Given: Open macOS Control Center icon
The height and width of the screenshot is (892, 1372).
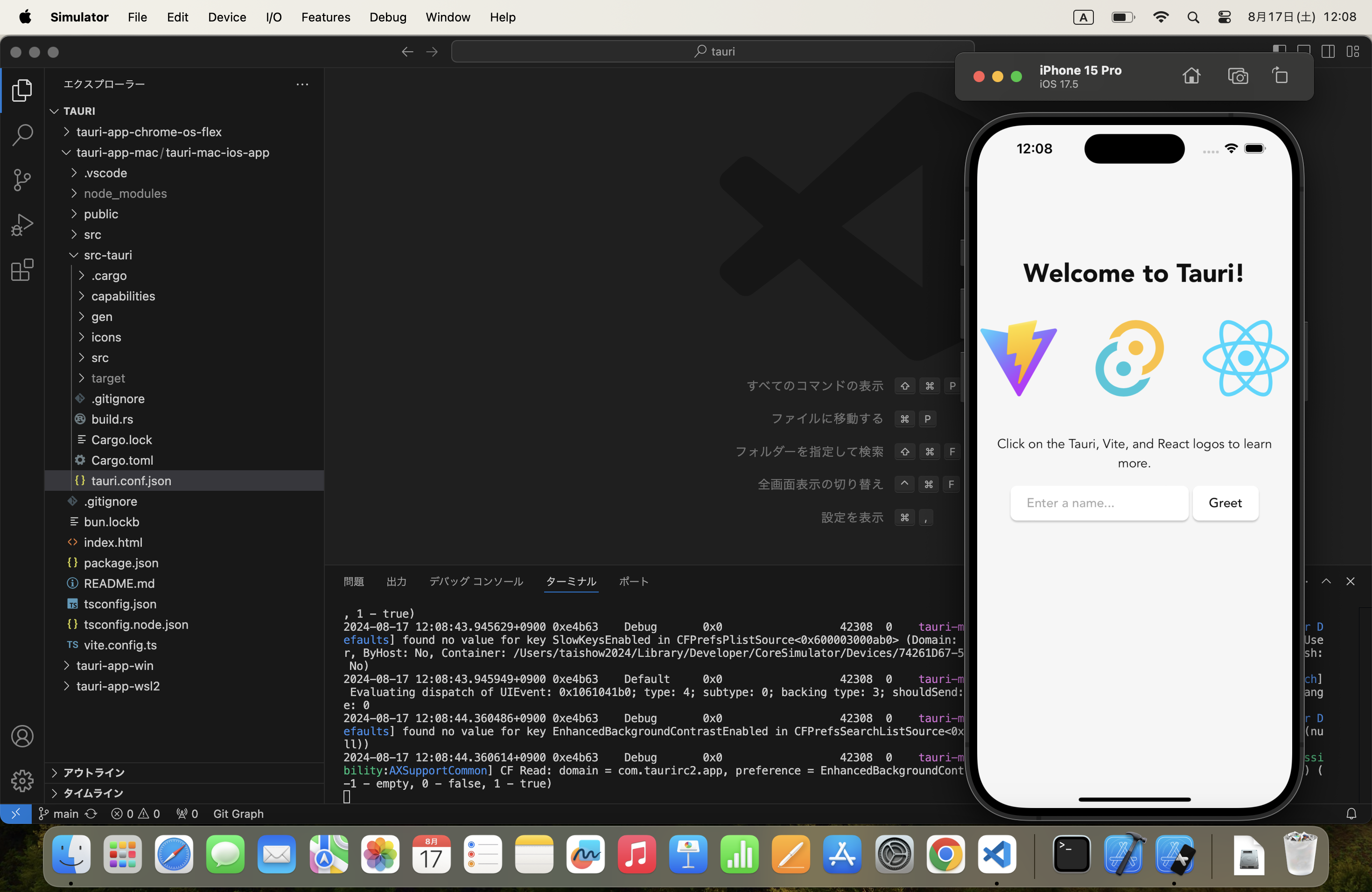Looking at the screenshot, I should [1225, 17].
